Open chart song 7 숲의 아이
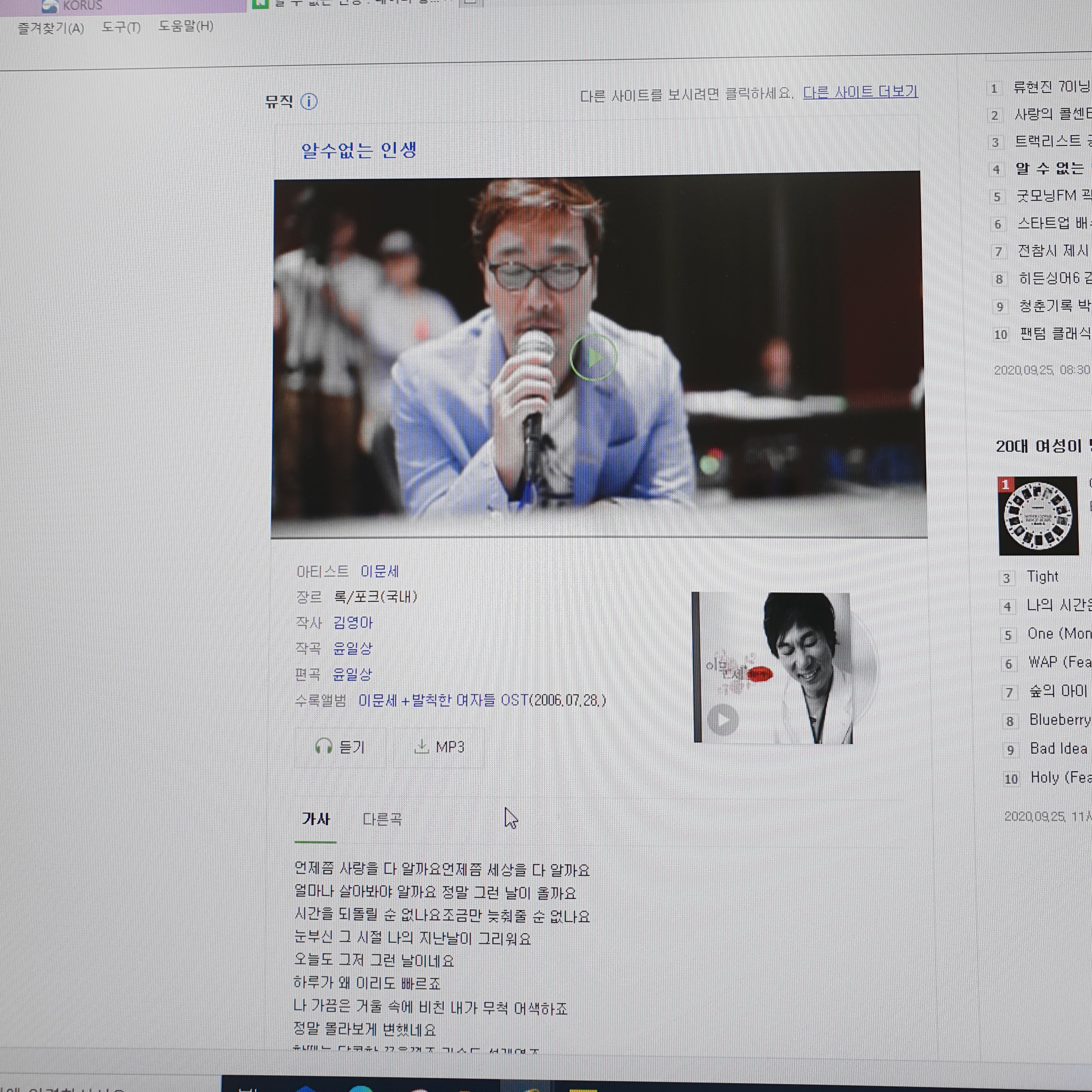1092x1092 pixels. [1058, 691]
